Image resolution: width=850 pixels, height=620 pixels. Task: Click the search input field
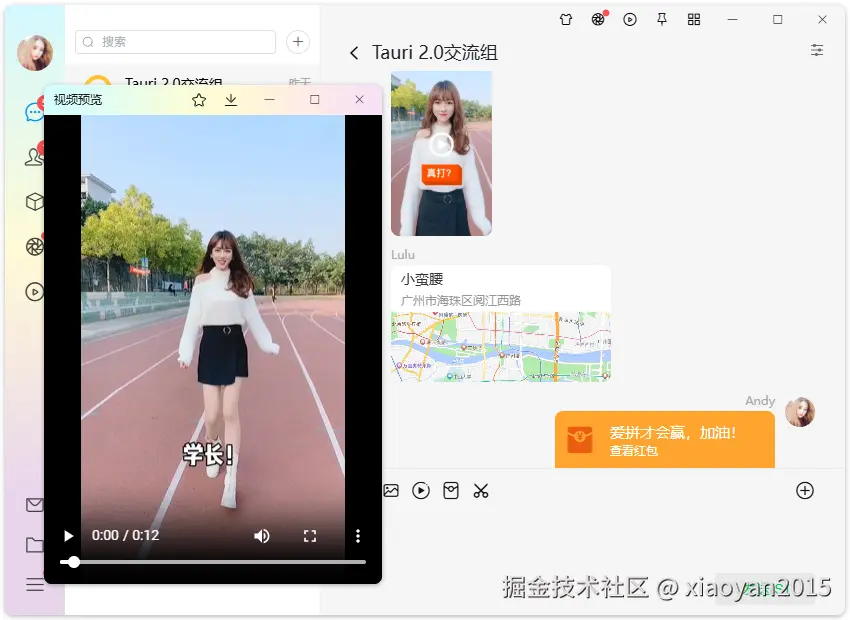click(176, 42)
